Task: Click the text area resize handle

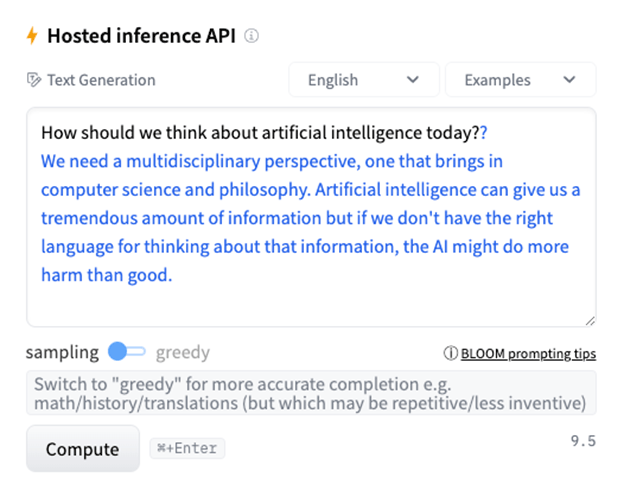Action: pyautogui.click(x=590, y=321)
